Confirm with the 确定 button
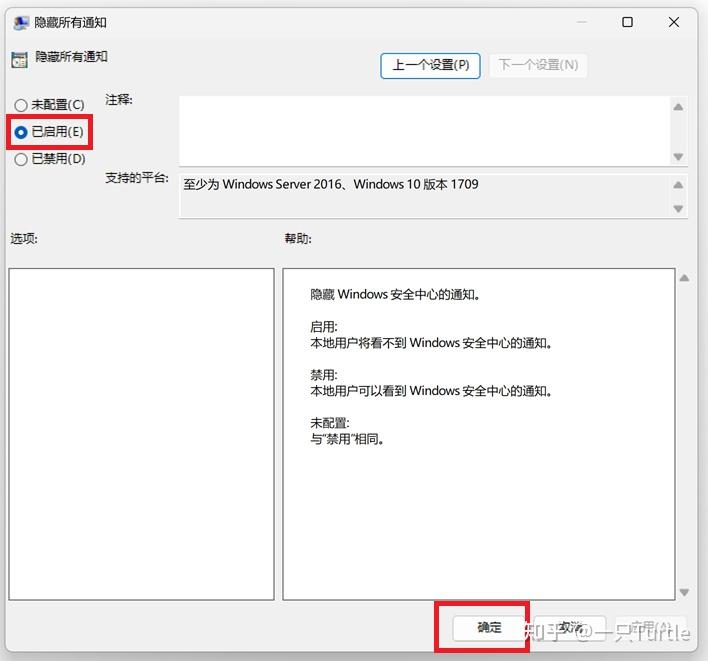 coord(489,628)
